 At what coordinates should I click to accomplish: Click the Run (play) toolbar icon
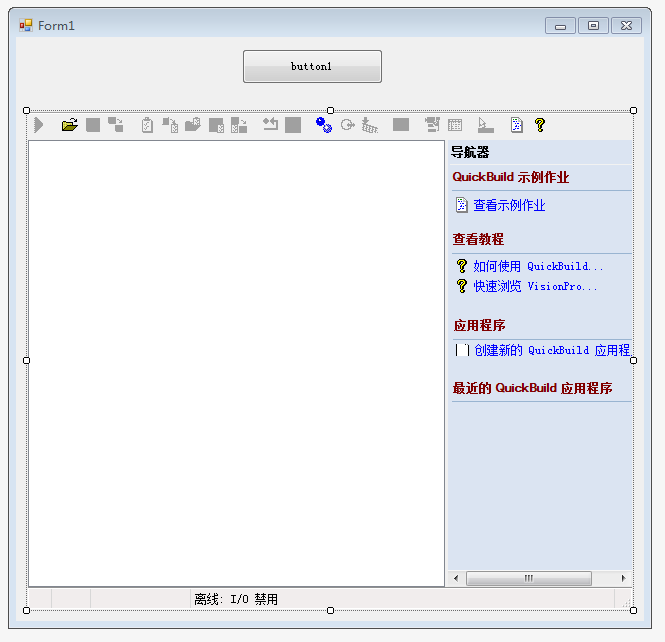pos(39,125)
